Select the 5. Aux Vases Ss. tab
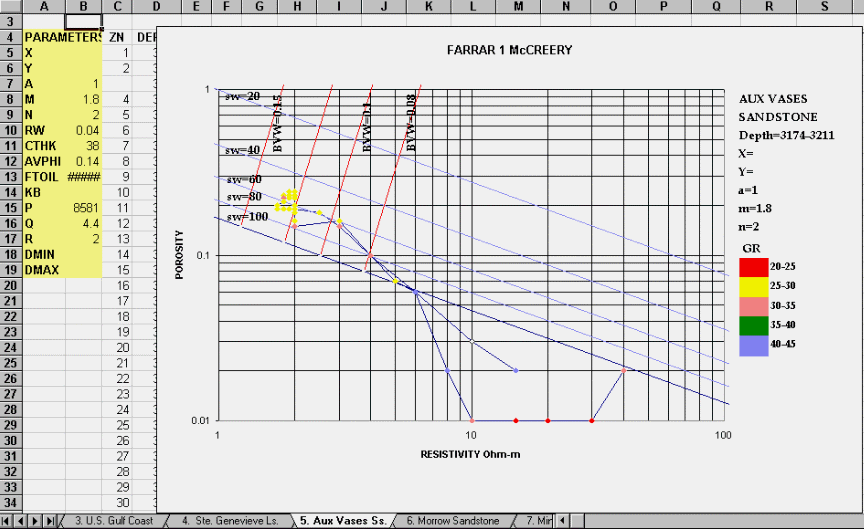The image size is (864, 529). click(343, 521)
